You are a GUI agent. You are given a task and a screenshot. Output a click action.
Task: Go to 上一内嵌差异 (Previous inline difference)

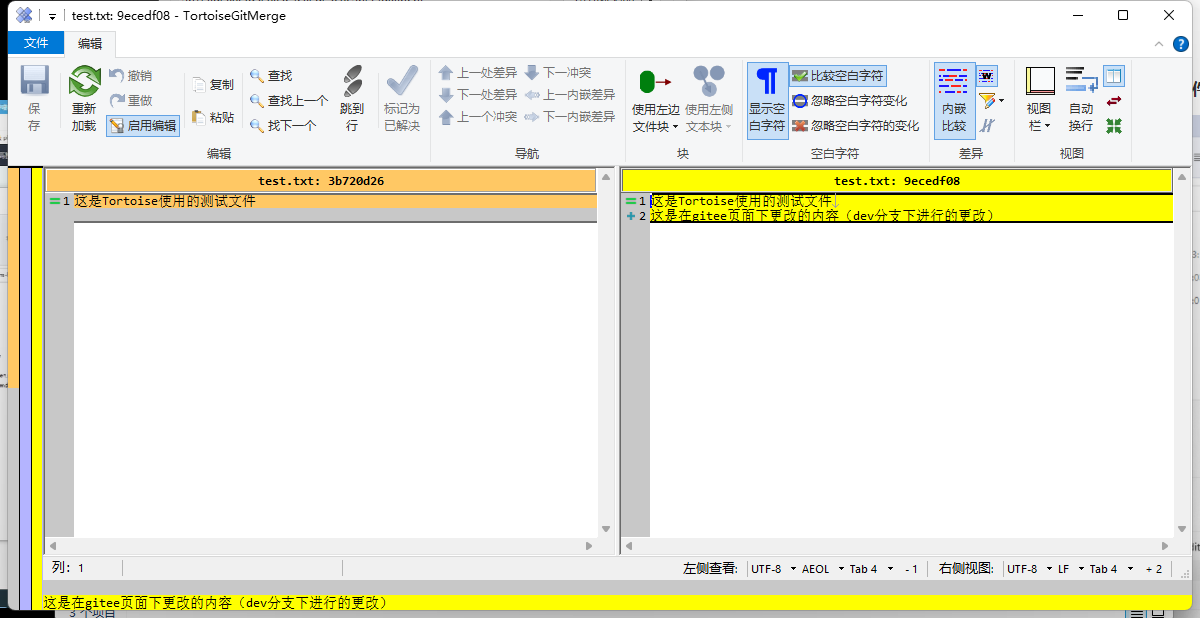point(570,94)
